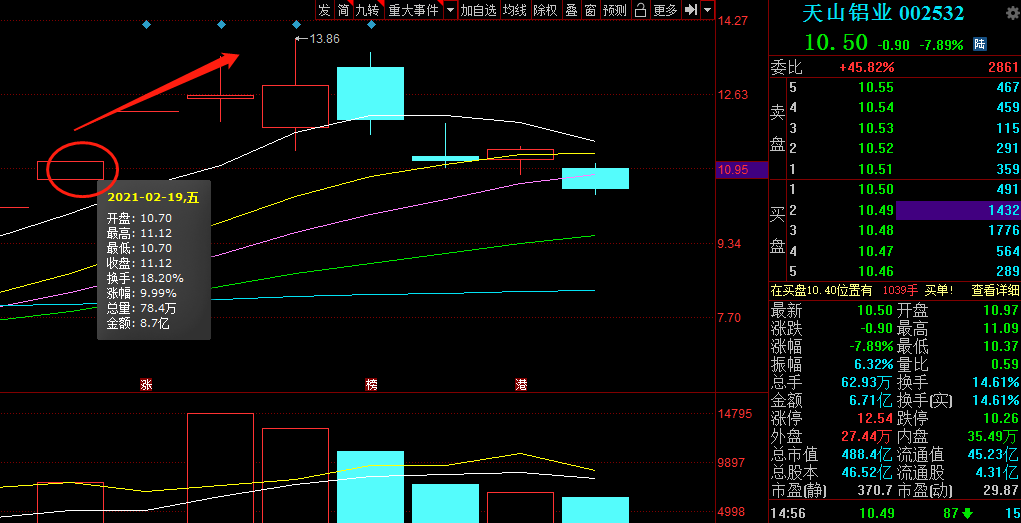Select sell level 5 price 10.55

pyautogui.click(x=876, y=87)
